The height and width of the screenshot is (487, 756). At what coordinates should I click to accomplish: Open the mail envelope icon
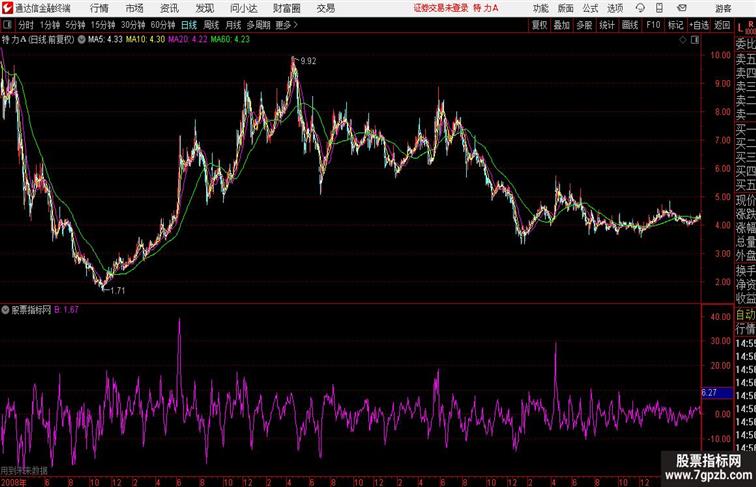(682, 8)
